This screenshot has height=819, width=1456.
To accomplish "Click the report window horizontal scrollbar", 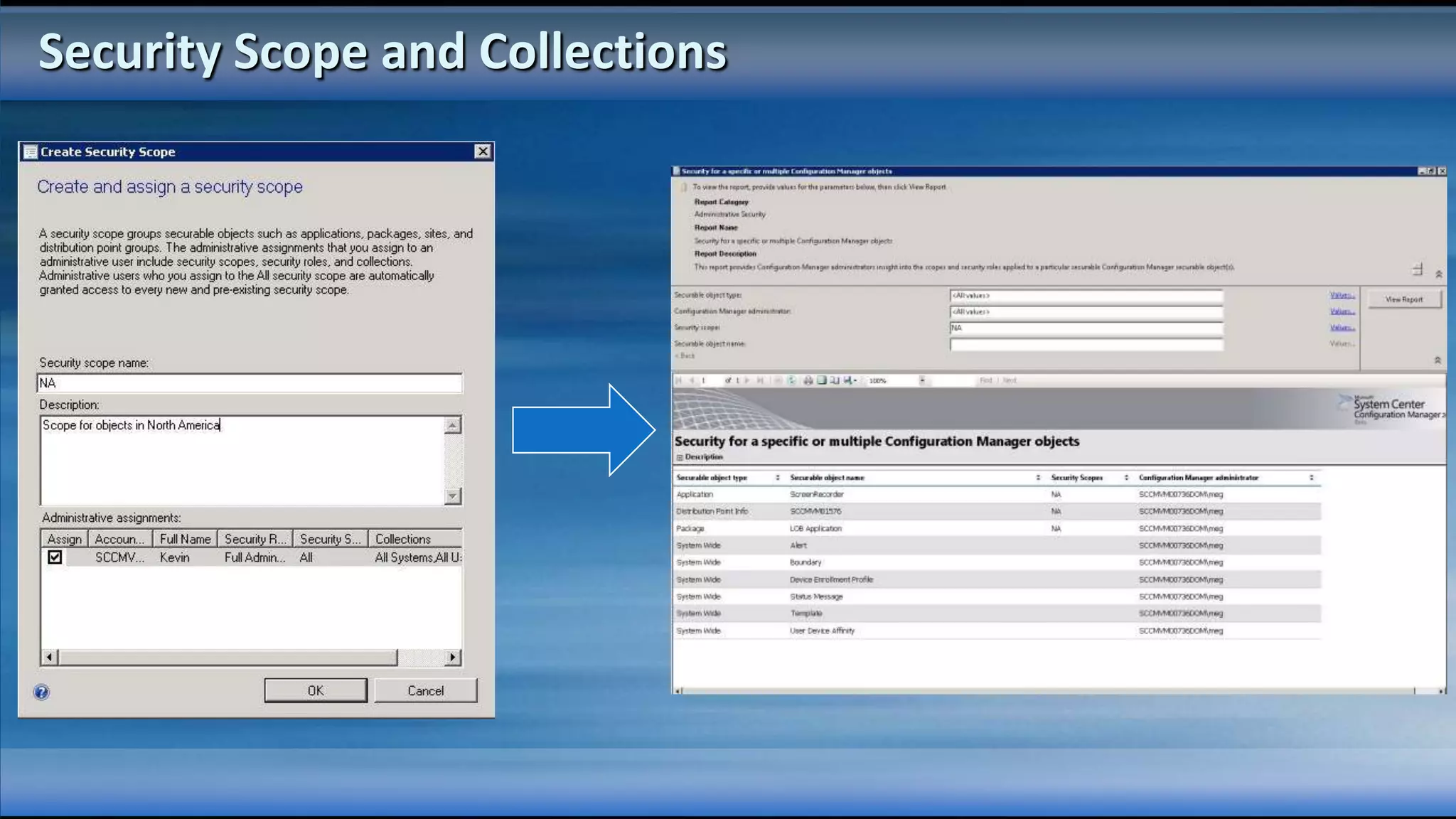I will [1059, 690].
